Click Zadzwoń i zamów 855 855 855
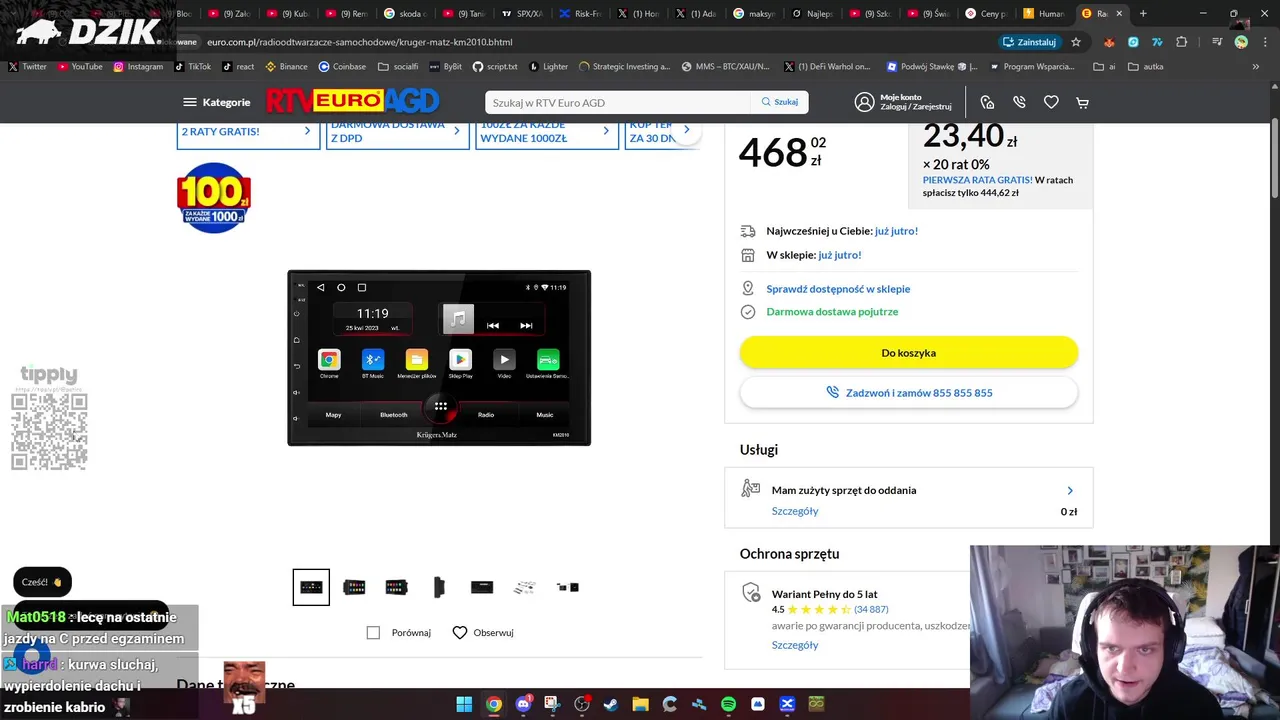 pyautogui.click(x=908, y=393)
